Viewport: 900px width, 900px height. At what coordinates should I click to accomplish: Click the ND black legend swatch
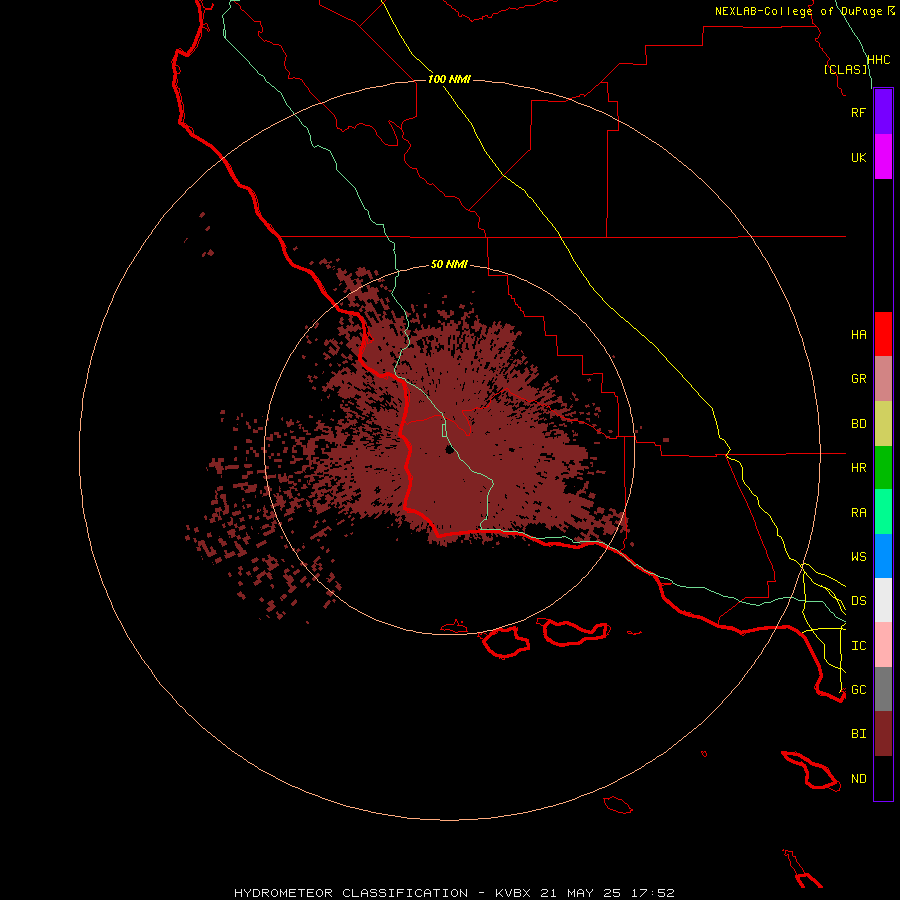[x=883, y=778]
